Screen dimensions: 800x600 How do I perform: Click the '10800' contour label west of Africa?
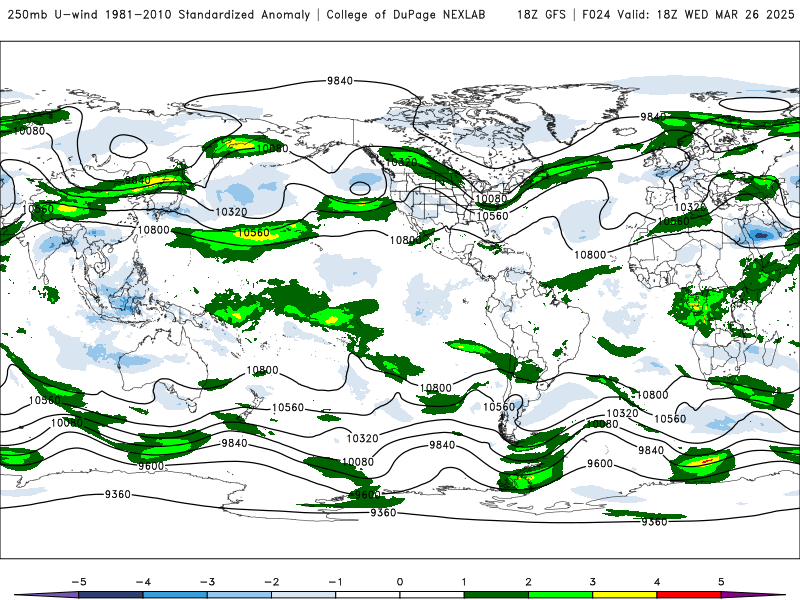tap(590, 255)
